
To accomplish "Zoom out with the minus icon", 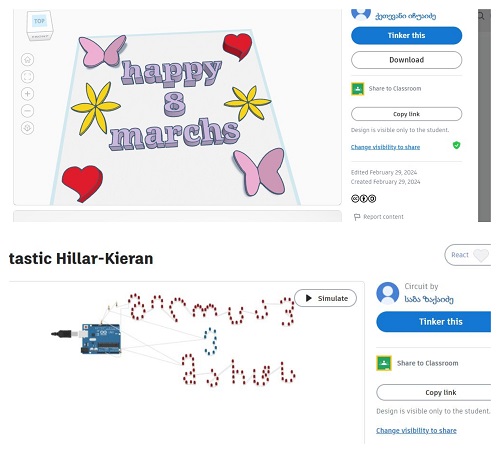I will point(27,111).
